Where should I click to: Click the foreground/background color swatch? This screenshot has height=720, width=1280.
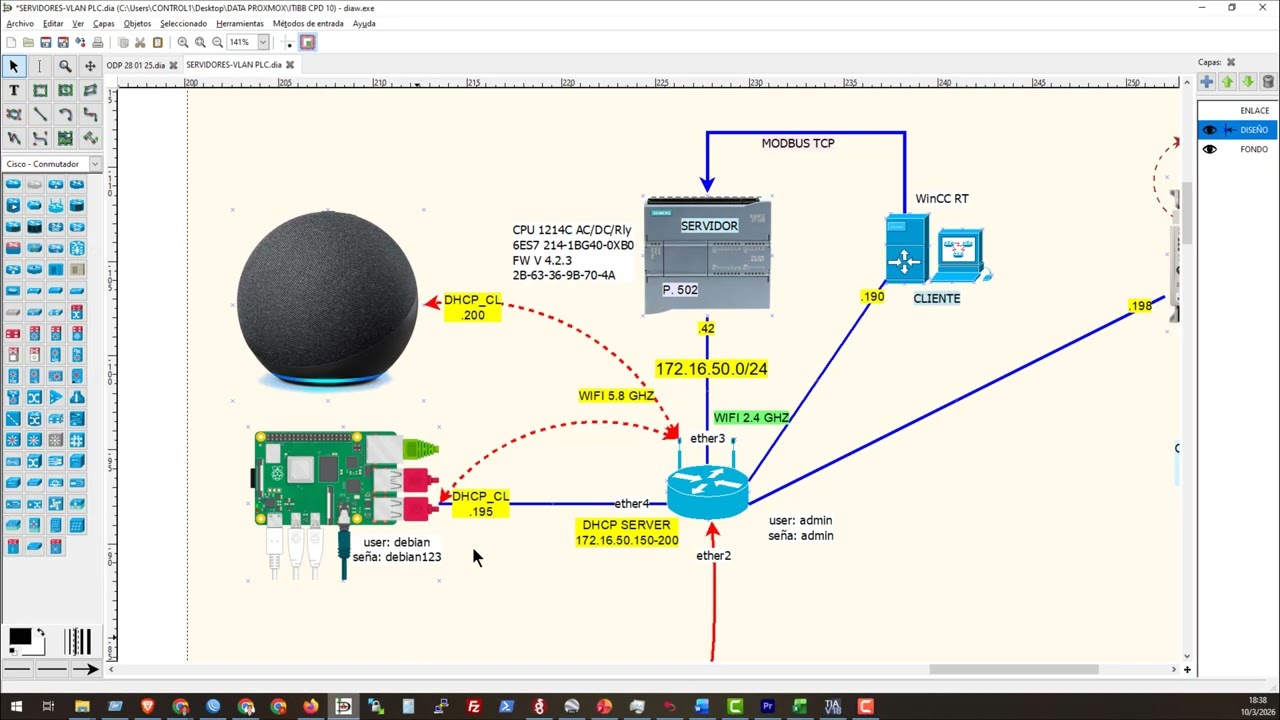pyautogui.click(x=25, y=640)
